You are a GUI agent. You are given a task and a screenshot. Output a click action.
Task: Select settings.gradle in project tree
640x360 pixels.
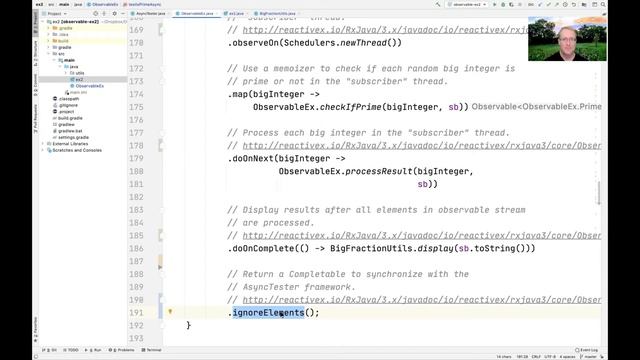tap(71, 138)
